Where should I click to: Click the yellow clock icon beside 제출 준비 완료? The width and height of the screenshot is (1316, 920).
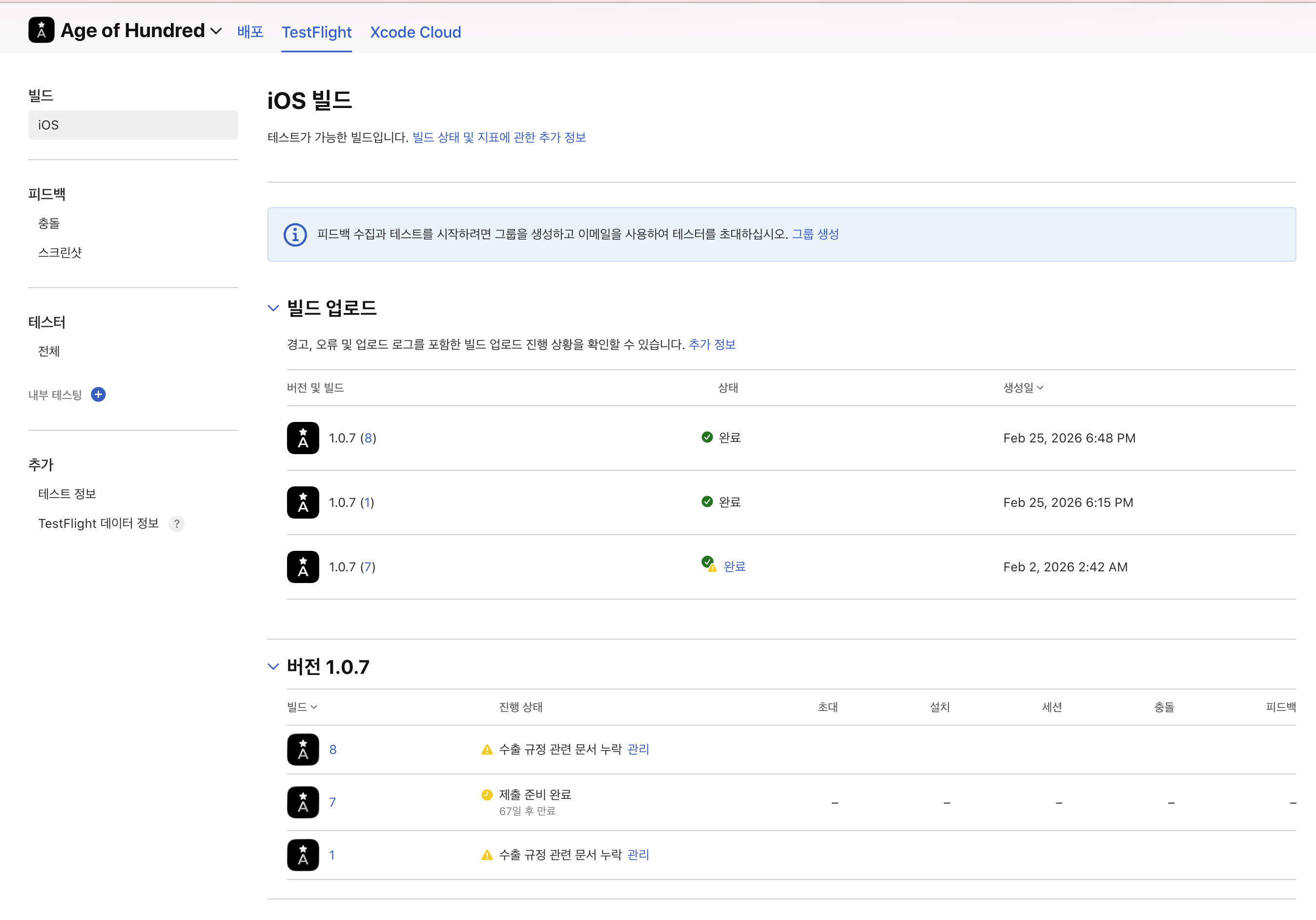tap(487, 795)
